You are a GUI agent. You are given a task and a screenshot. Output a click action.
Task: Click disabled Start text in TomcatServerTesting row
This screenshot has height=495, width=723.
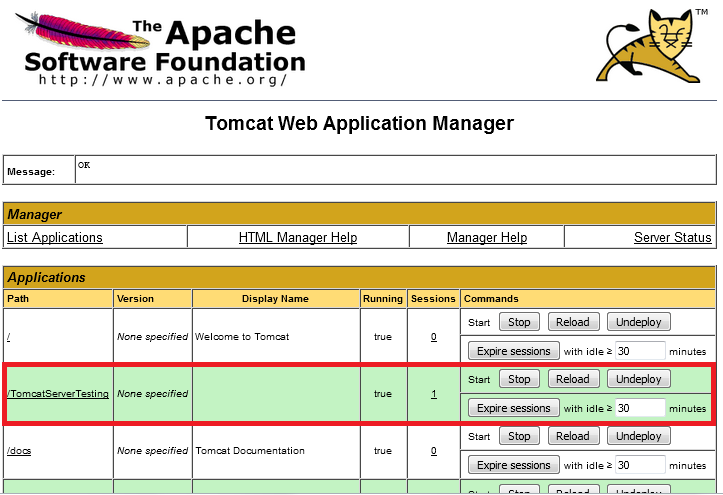coord(479,380)
